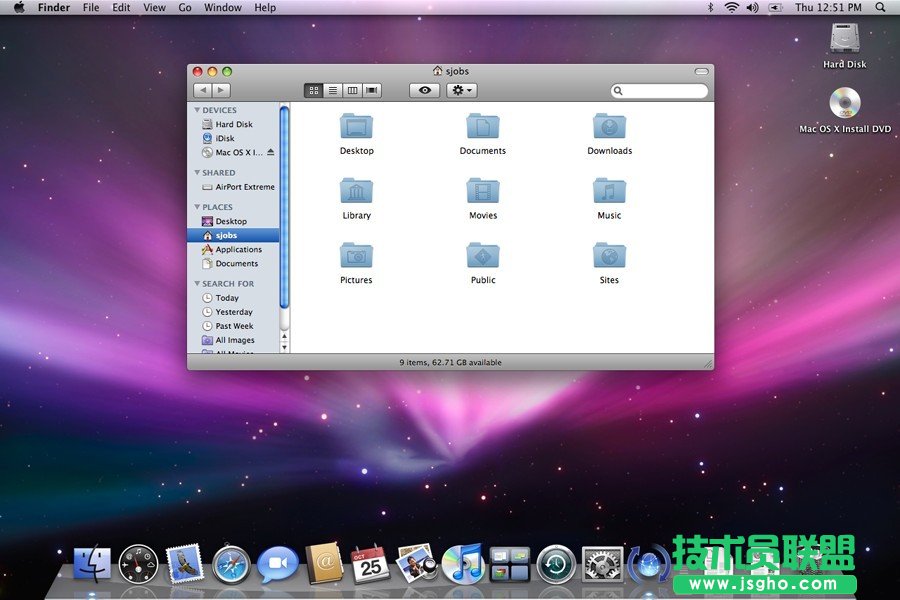Launch iTunes from the Dock
This screenshot has height=600, width=900.
[465, 563]
